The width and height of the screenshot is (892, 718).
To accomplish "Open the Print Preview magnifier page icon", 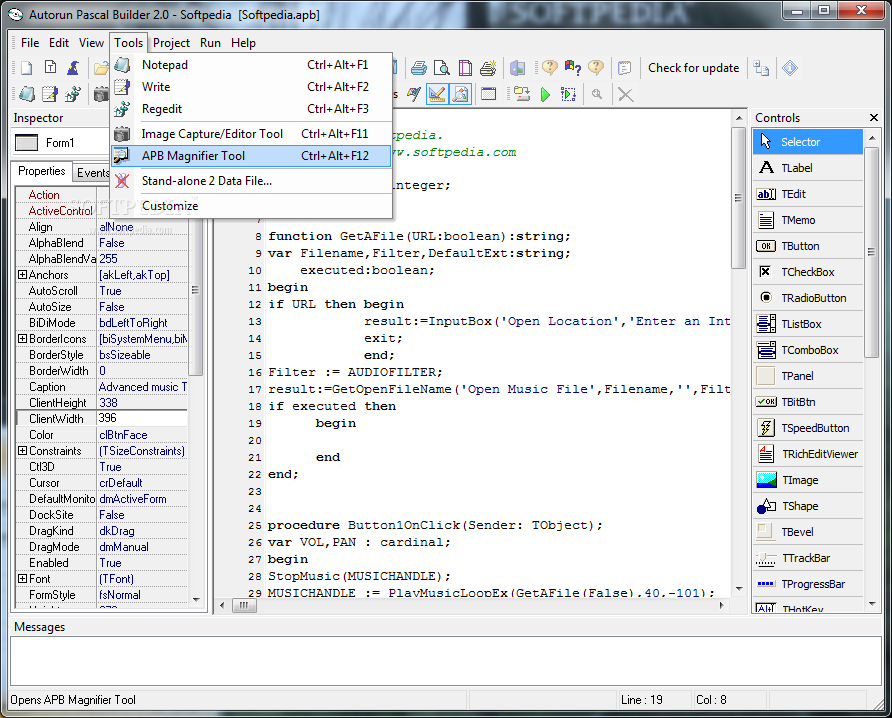I will (441, 68).
